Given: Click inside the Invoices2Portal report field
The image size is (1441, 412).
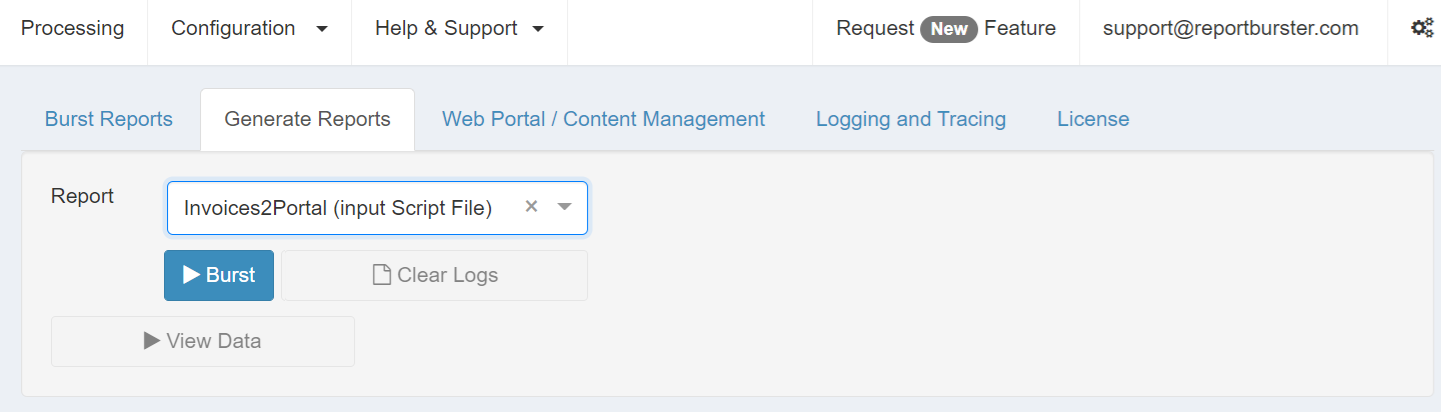Looking at the screenshot, I should tap(338, 208).
